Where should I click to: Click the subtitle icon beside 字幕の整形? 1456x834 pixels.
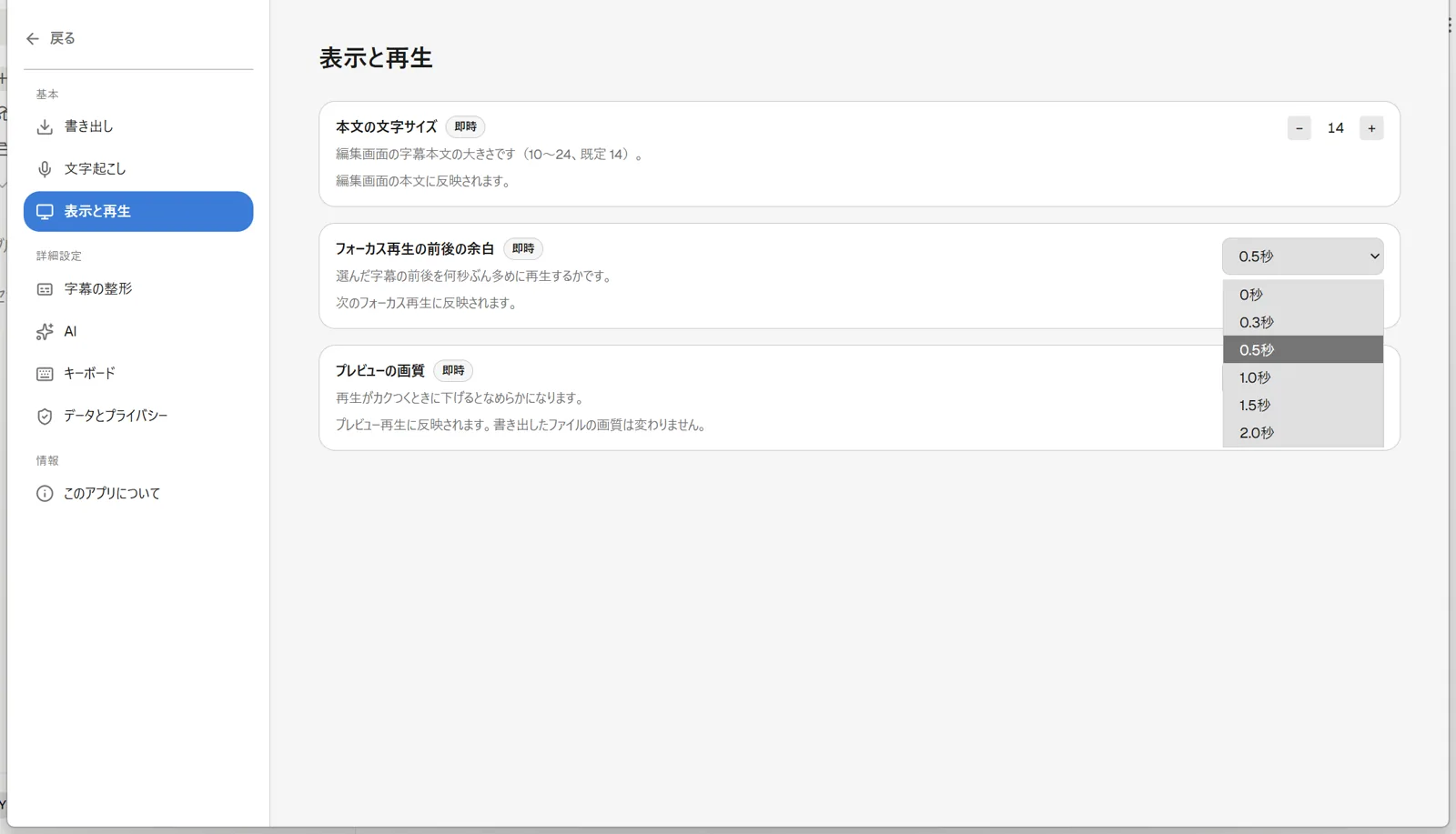pyautogui.click(x=45, y=289)
